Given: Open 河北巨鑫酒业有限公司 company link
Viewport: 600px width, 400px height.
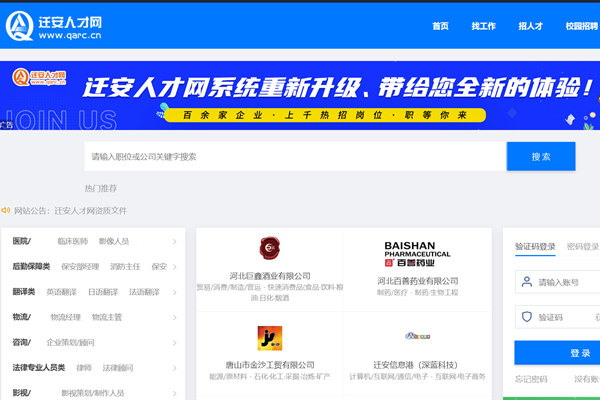Looking at the screenshot, I should 270,276.
